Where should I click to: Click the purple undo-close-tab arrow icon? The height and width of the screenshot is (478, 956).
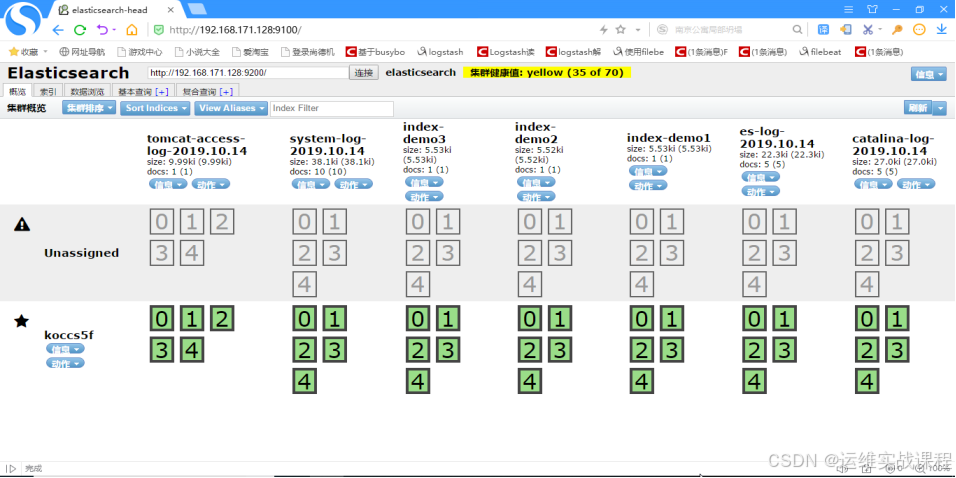tap(102, 30)
